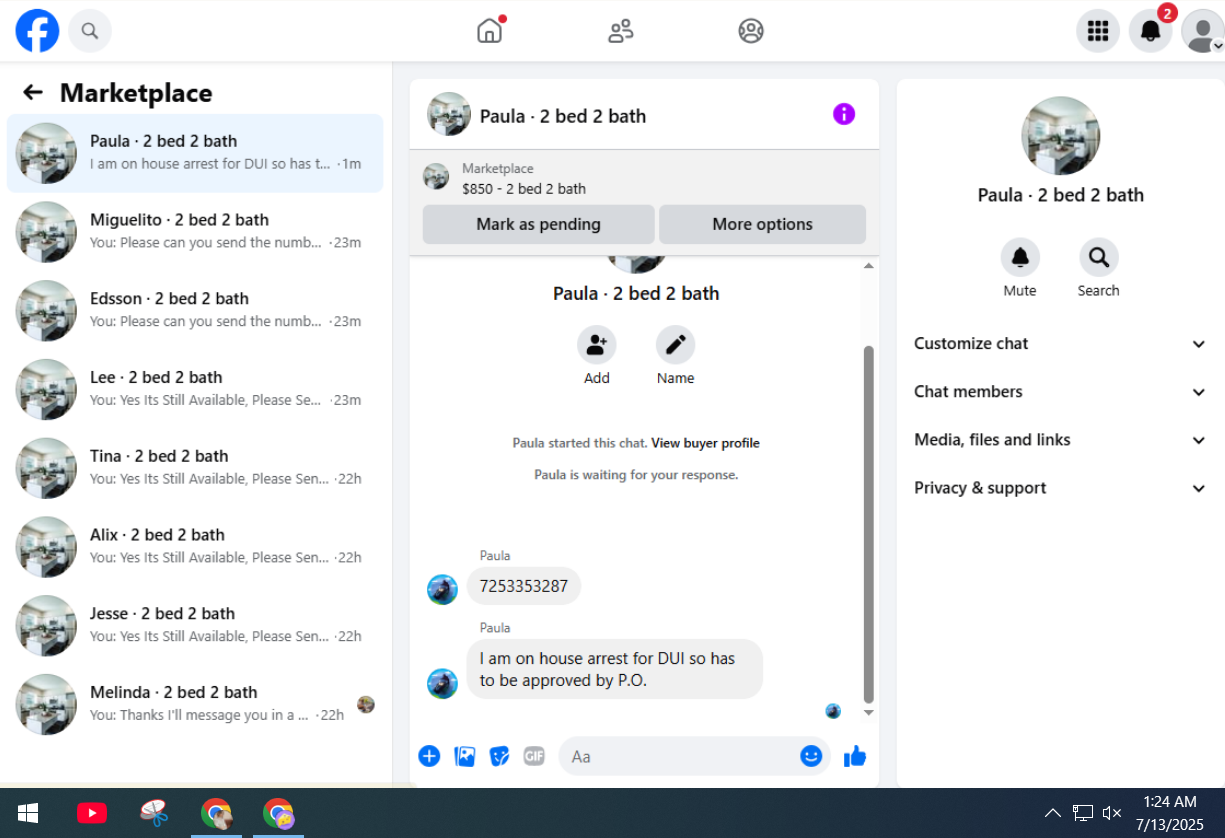This screenshot has height=838, width=1225.
Task: Expand Customize chat section
Action: pos(1060,343)
